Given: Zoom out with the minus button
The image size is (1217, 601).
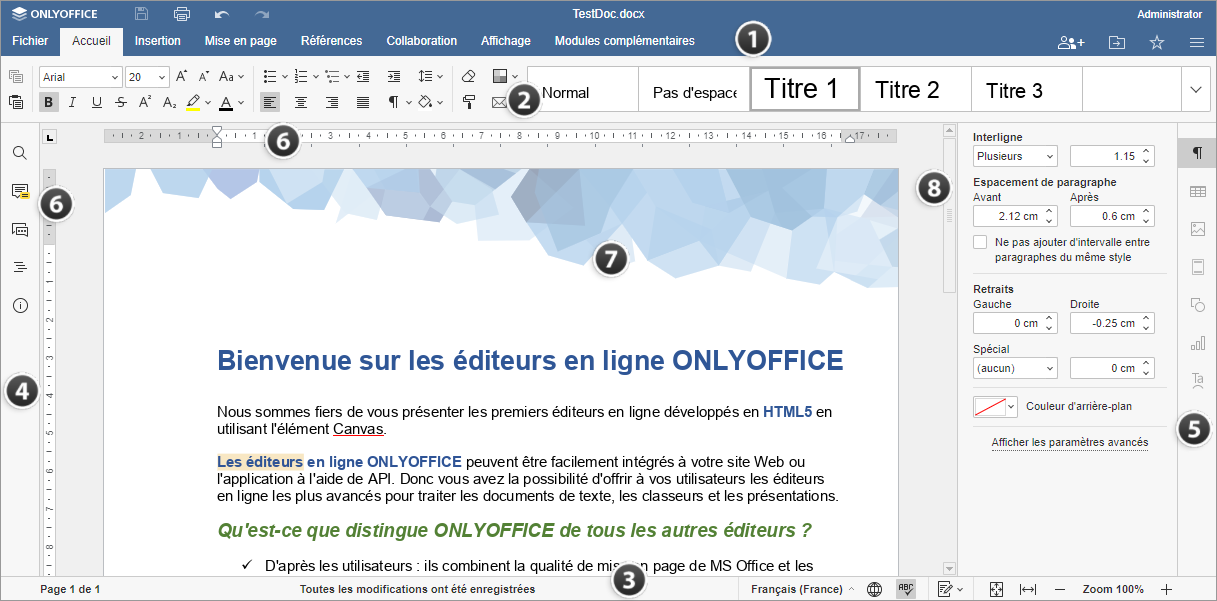Looking at the screenshot, I should coord(1060,589).
